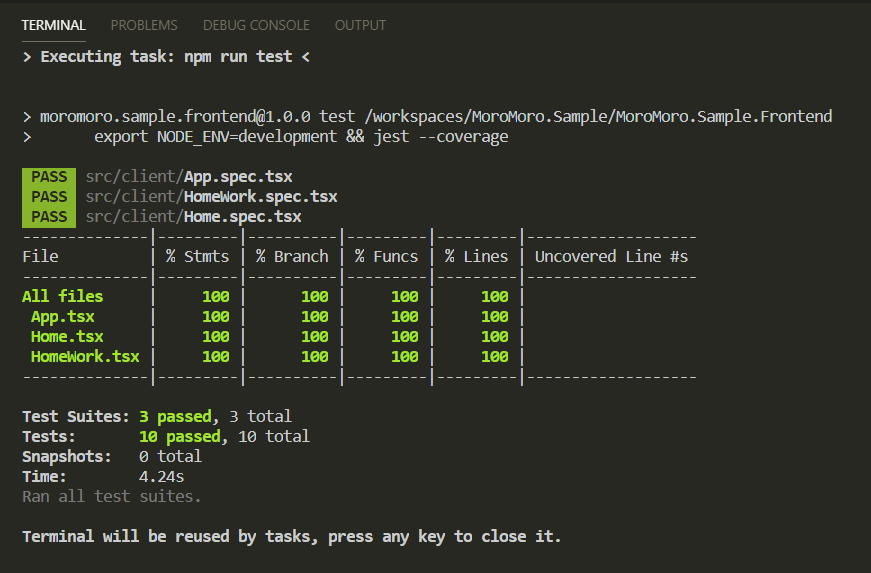
Task: Click the '% Funcs' column header
Action: 386,257
